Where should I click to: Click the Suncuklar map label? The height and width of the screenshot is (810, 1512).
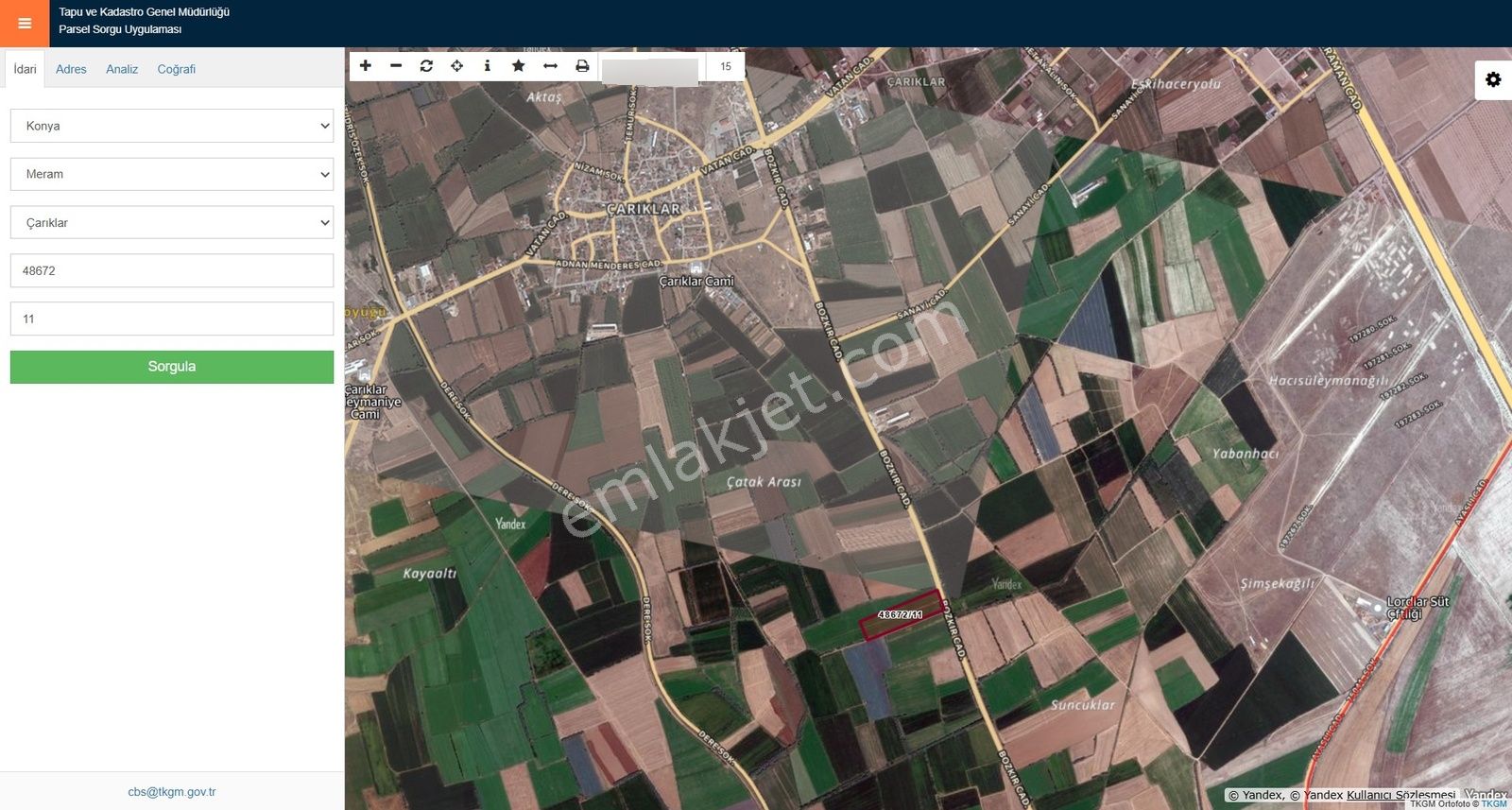pos(1083,705)
